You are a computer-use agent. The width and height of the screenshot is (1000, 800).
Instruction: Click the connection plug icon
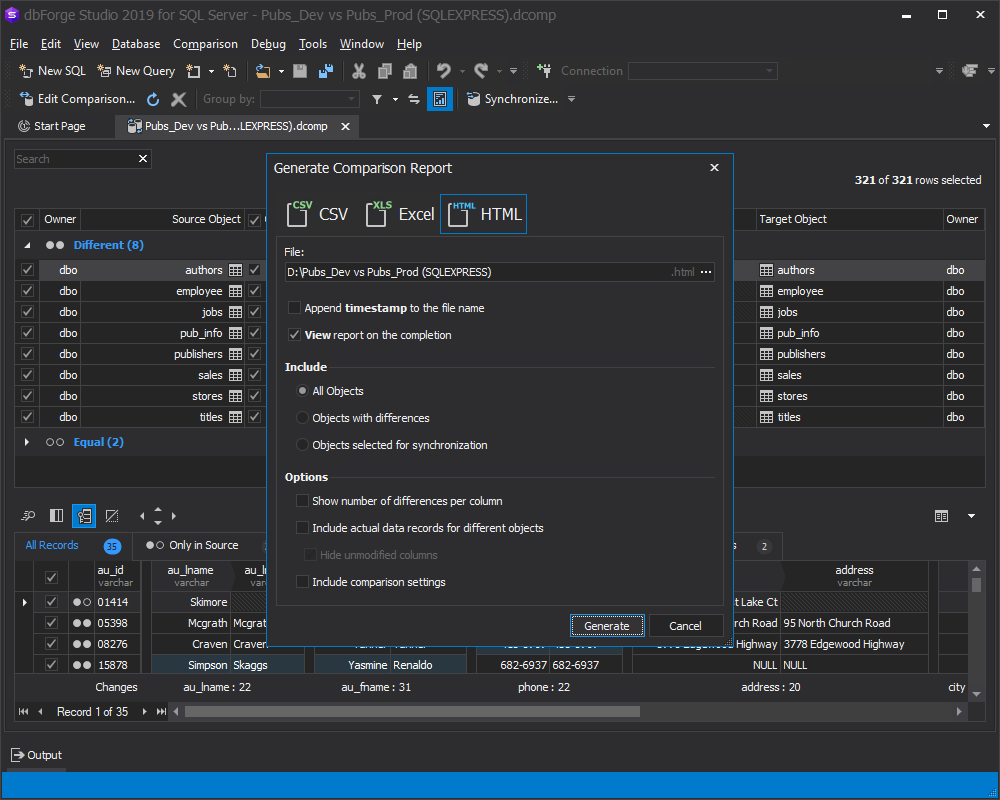coord(544,71)
